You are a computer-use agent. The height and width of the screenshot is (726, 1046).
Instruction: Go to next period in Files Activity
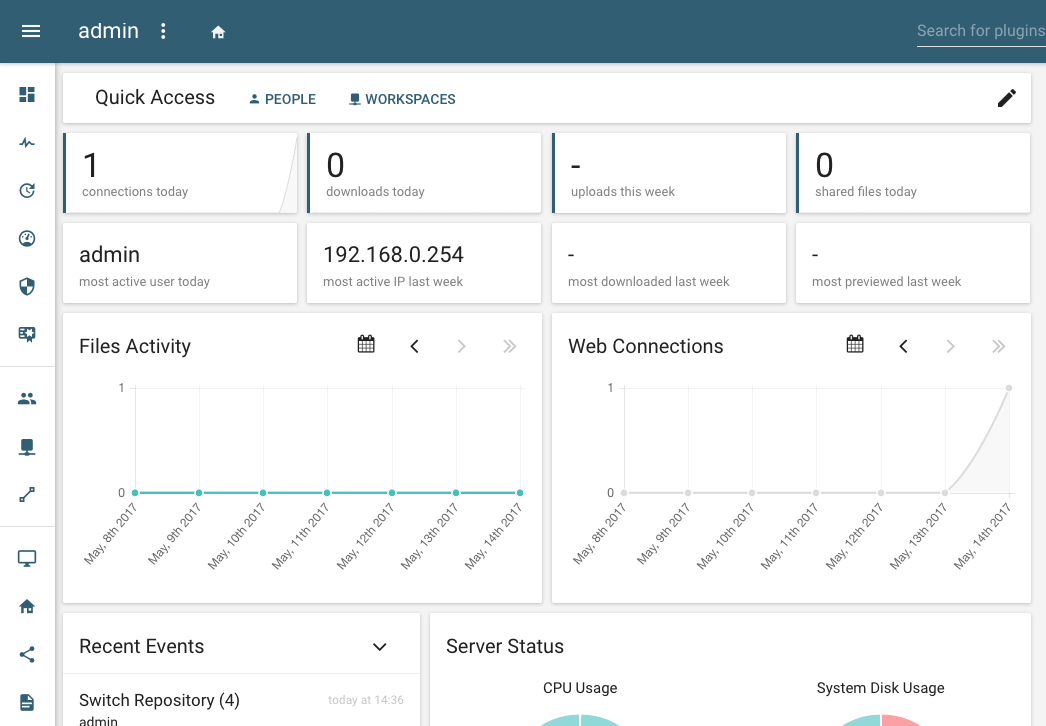[x=462, y=346]
